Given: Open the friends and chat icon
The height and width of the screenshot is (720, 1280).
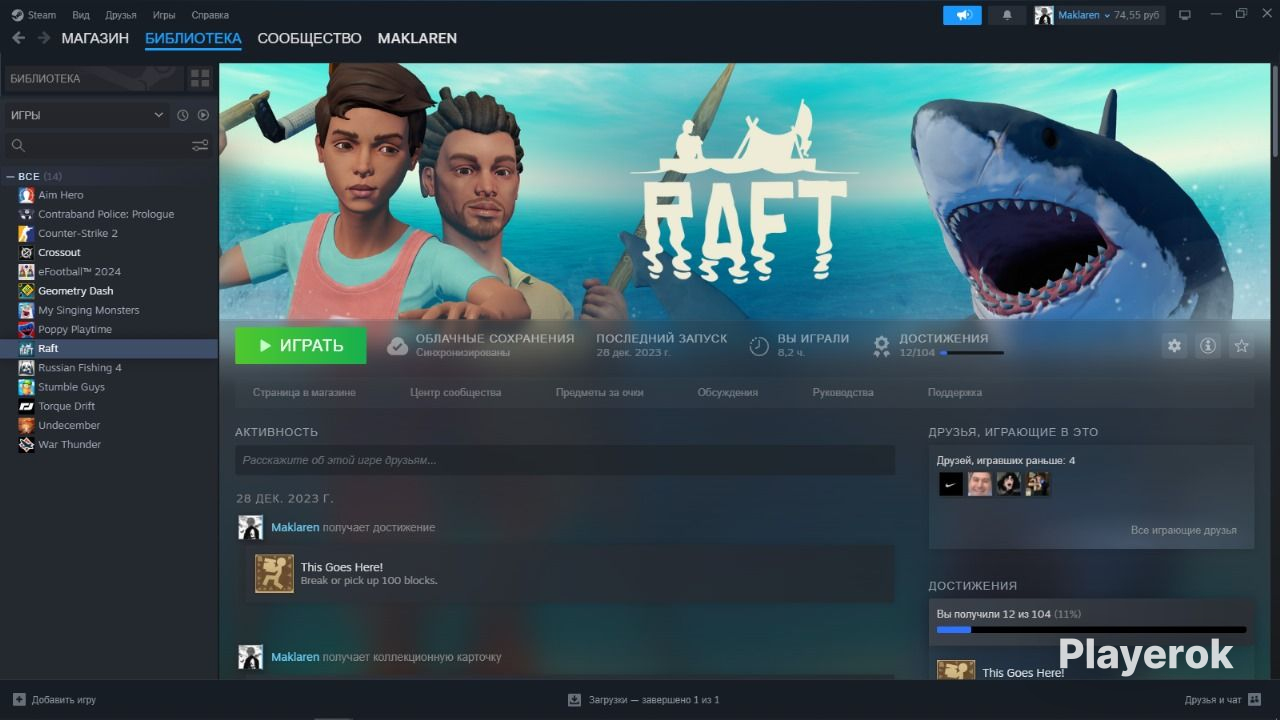Looking at the screenshot, I should click(x=1254, y=700).
